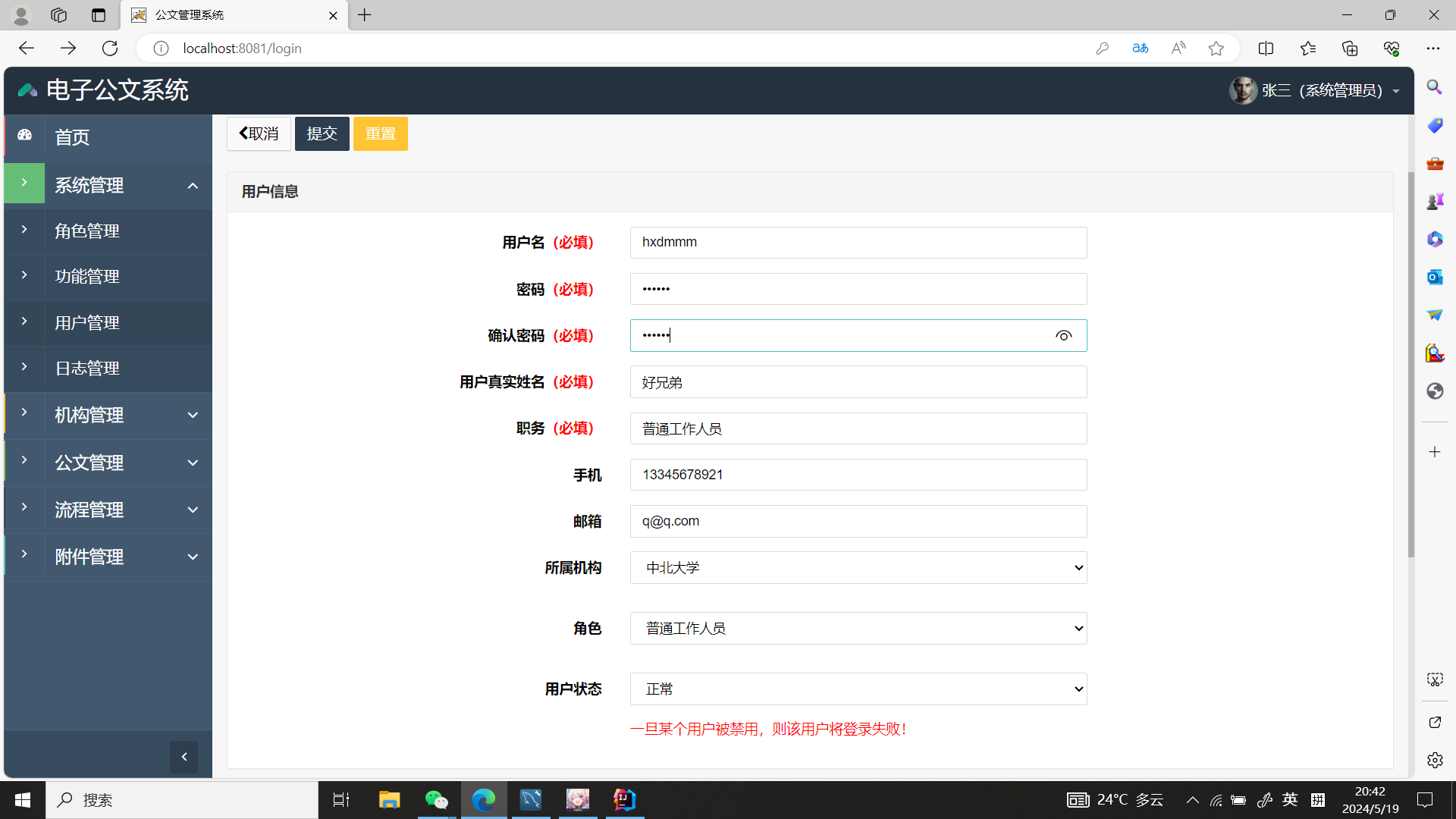Click into the 用户名 input field
Image resolution: width=1456 pixels, height=819 pixels.
pyautogui.click(x=858, y=243)
